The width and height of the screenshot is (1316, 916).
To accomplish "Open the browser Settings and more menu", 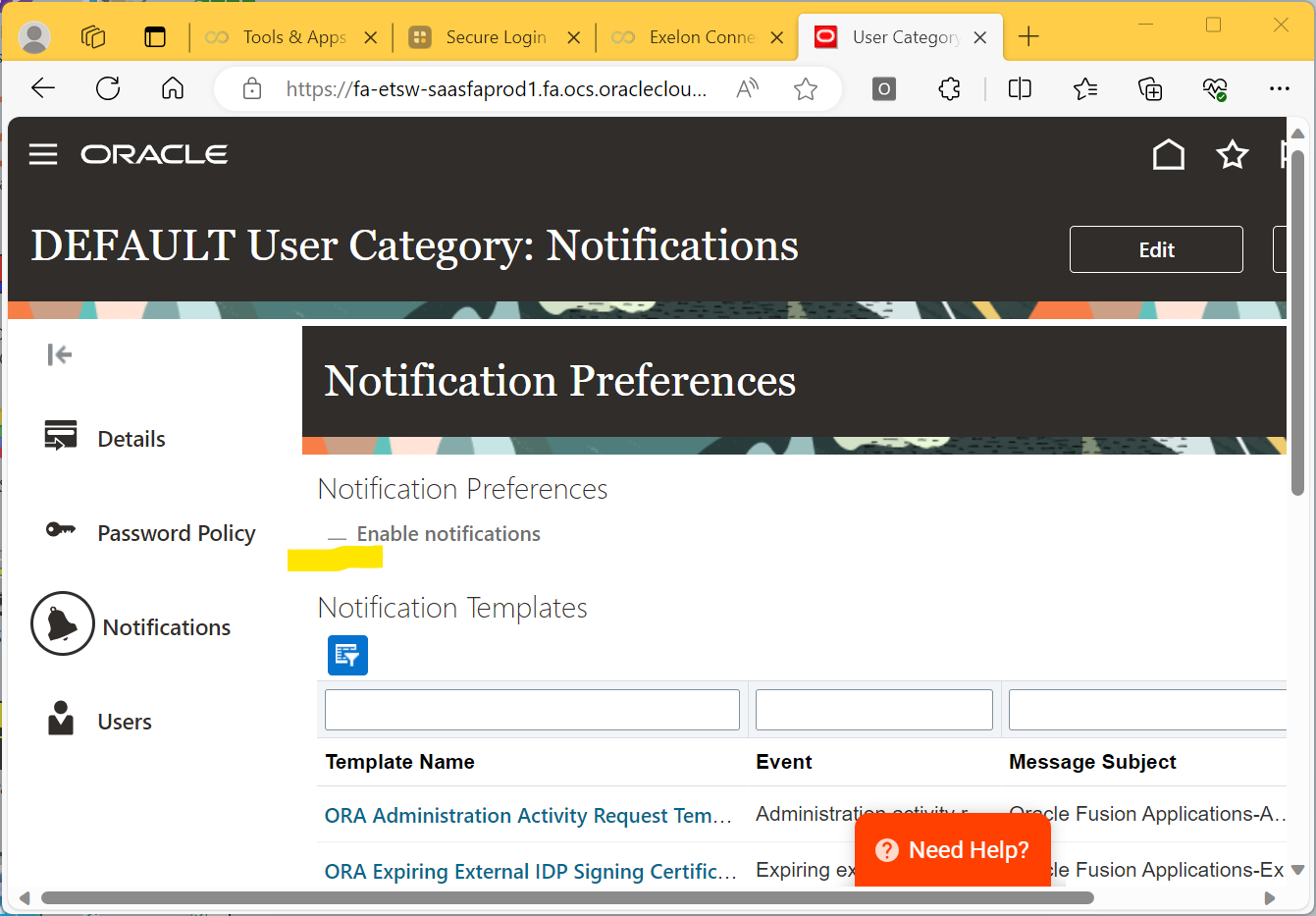I will [1280, 88].
